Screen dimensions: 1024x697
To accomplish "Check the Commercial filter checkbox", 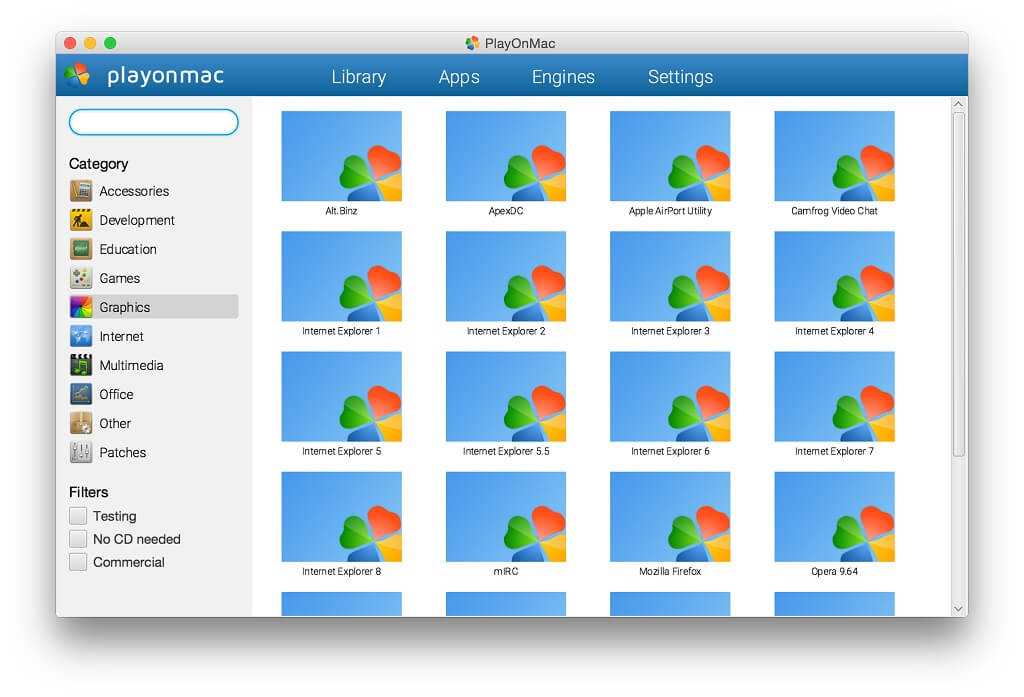I will 78,562.
